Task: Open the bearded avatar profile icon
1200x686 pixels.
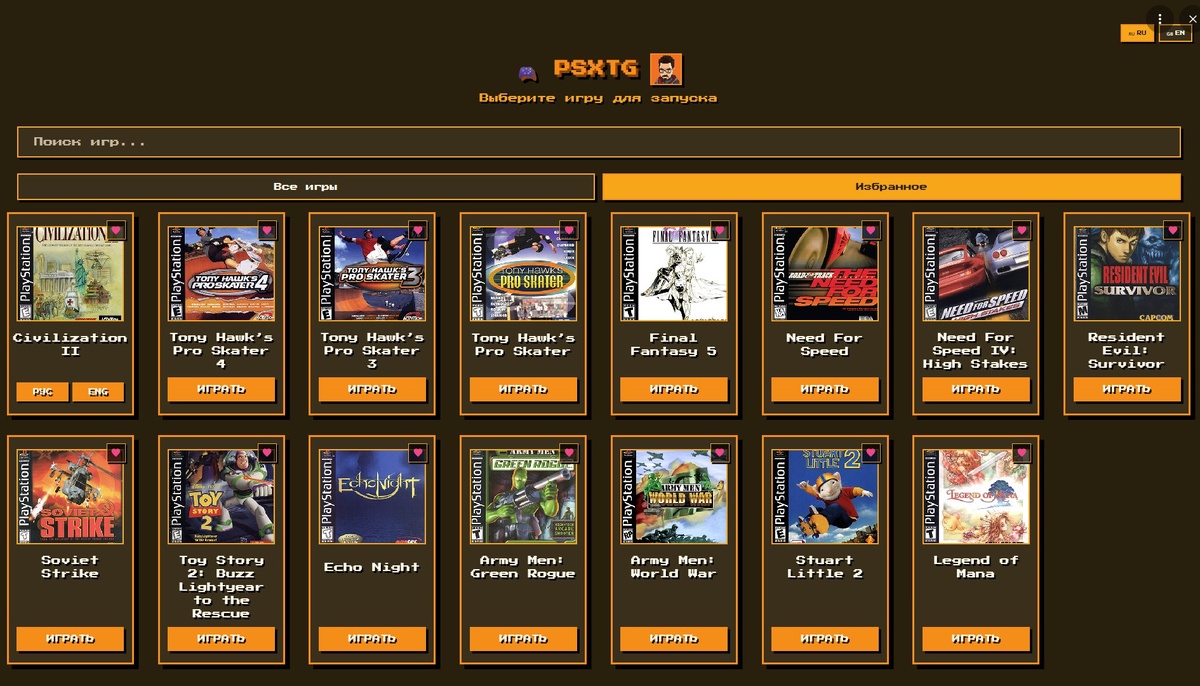Action: tap(666, 69)
